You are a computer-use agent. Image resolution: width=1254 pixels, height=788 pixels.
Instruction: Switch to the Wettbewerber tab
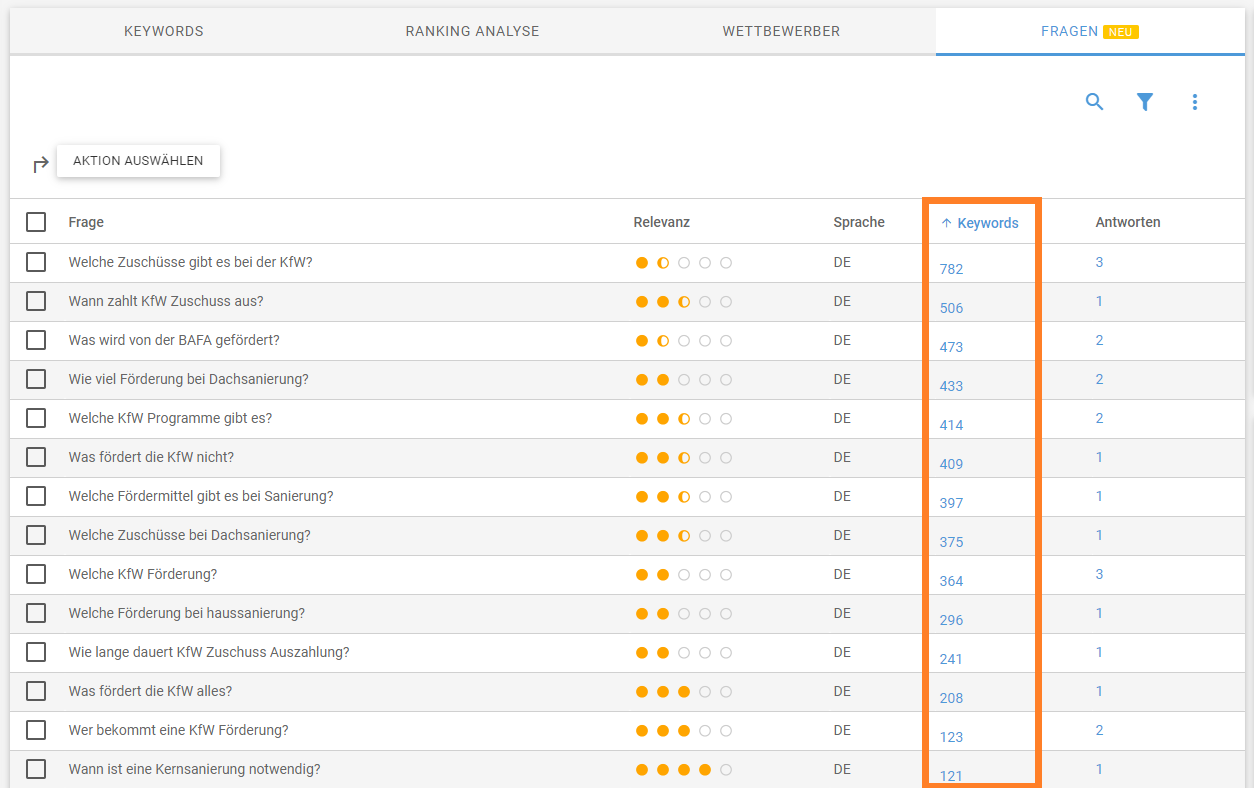[781, 31]
